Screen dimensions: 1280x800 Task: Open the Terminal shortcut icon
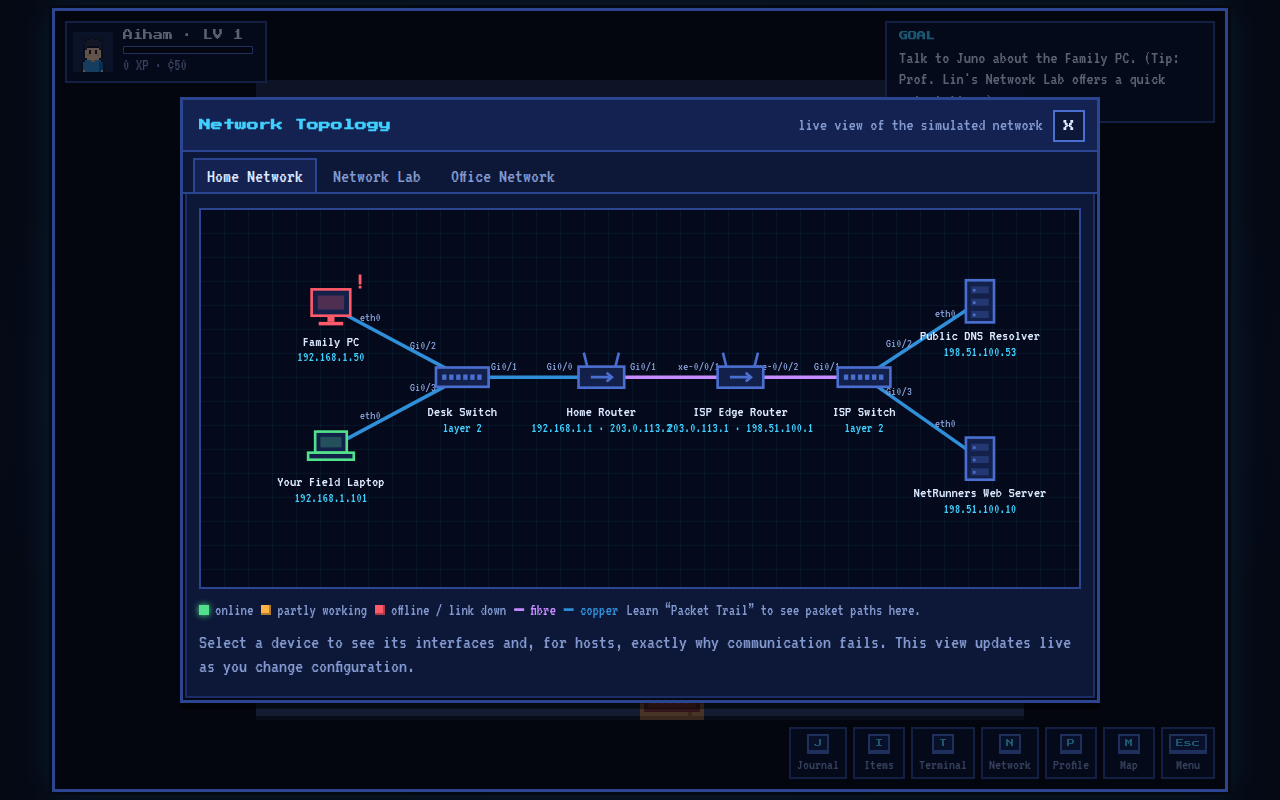coord(943,753)
